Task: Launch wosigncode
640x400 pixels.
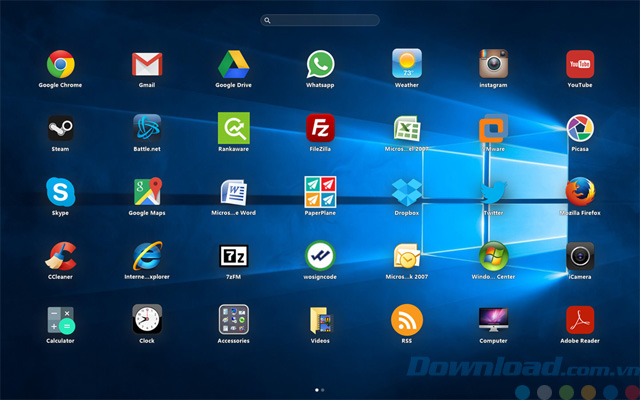Action: [x=320, y=256]
